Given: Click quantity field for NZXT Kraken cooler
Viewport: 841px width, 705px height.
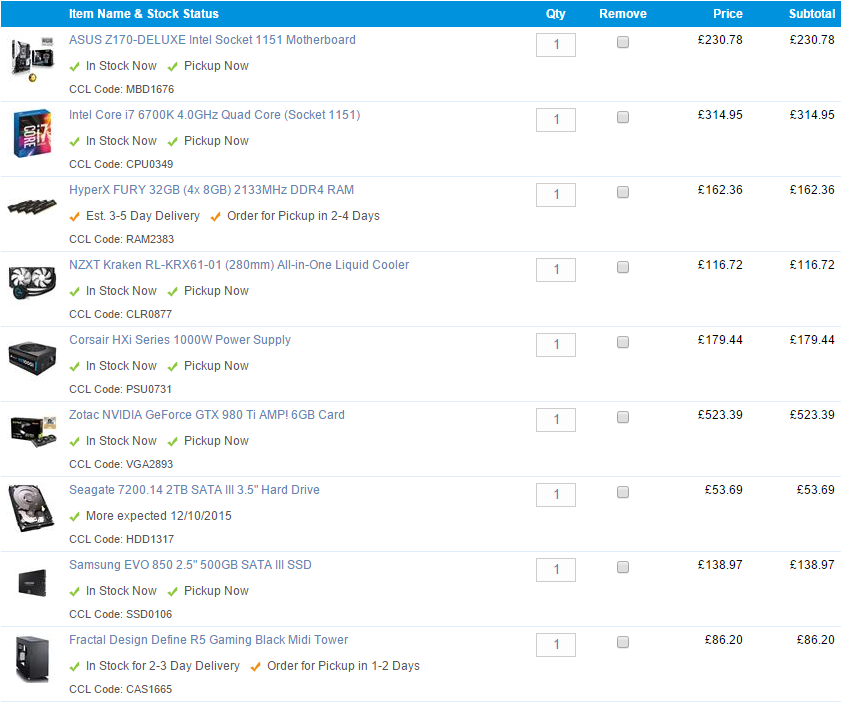Looking at the screenshot, I should pos(556,270).
